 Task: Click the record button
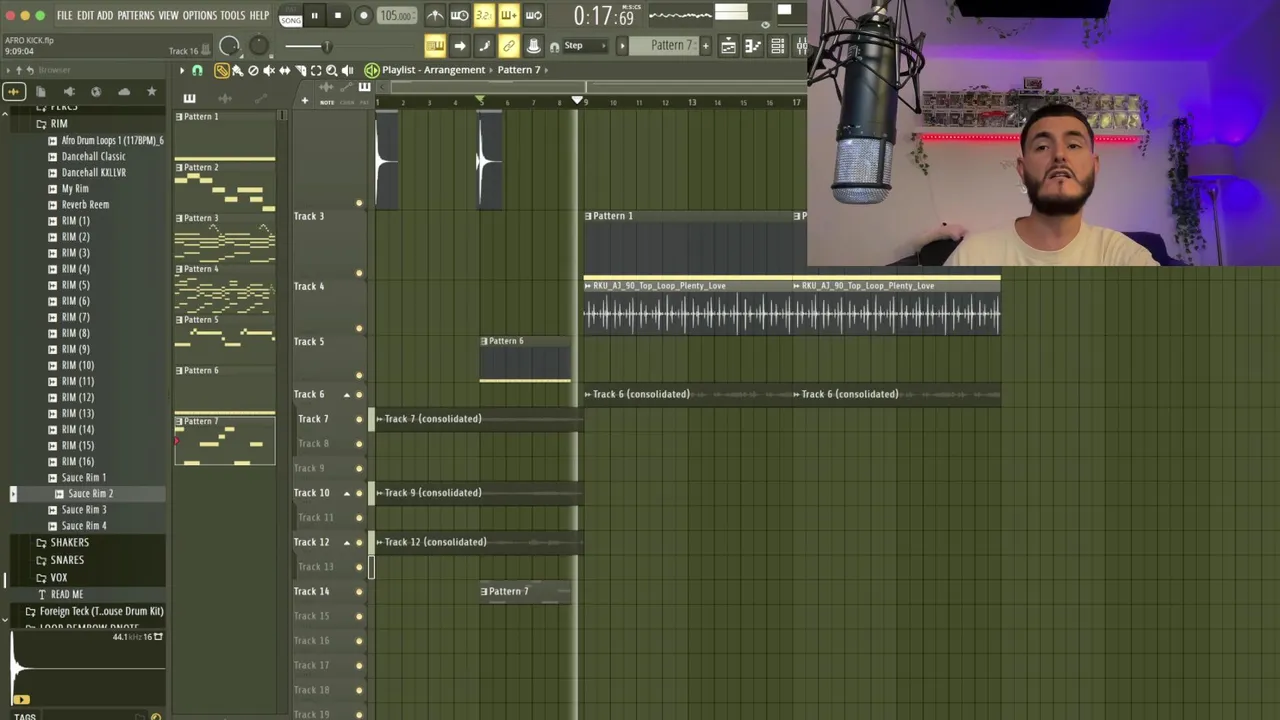364,16
